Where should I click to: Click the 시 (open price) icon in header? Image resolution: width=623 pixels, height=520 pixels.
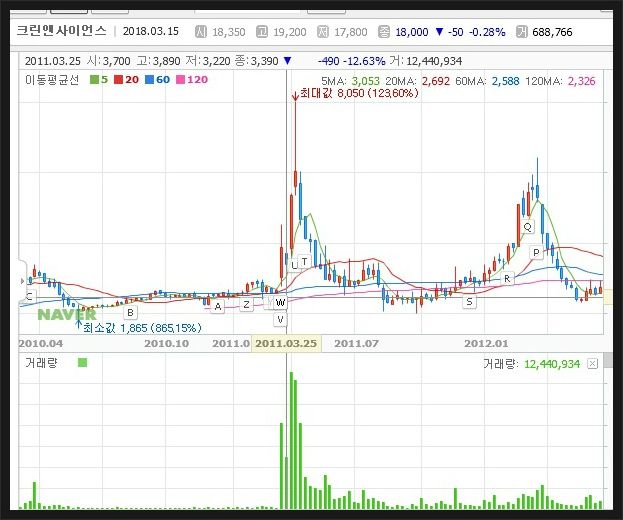(x=201, y=32)
